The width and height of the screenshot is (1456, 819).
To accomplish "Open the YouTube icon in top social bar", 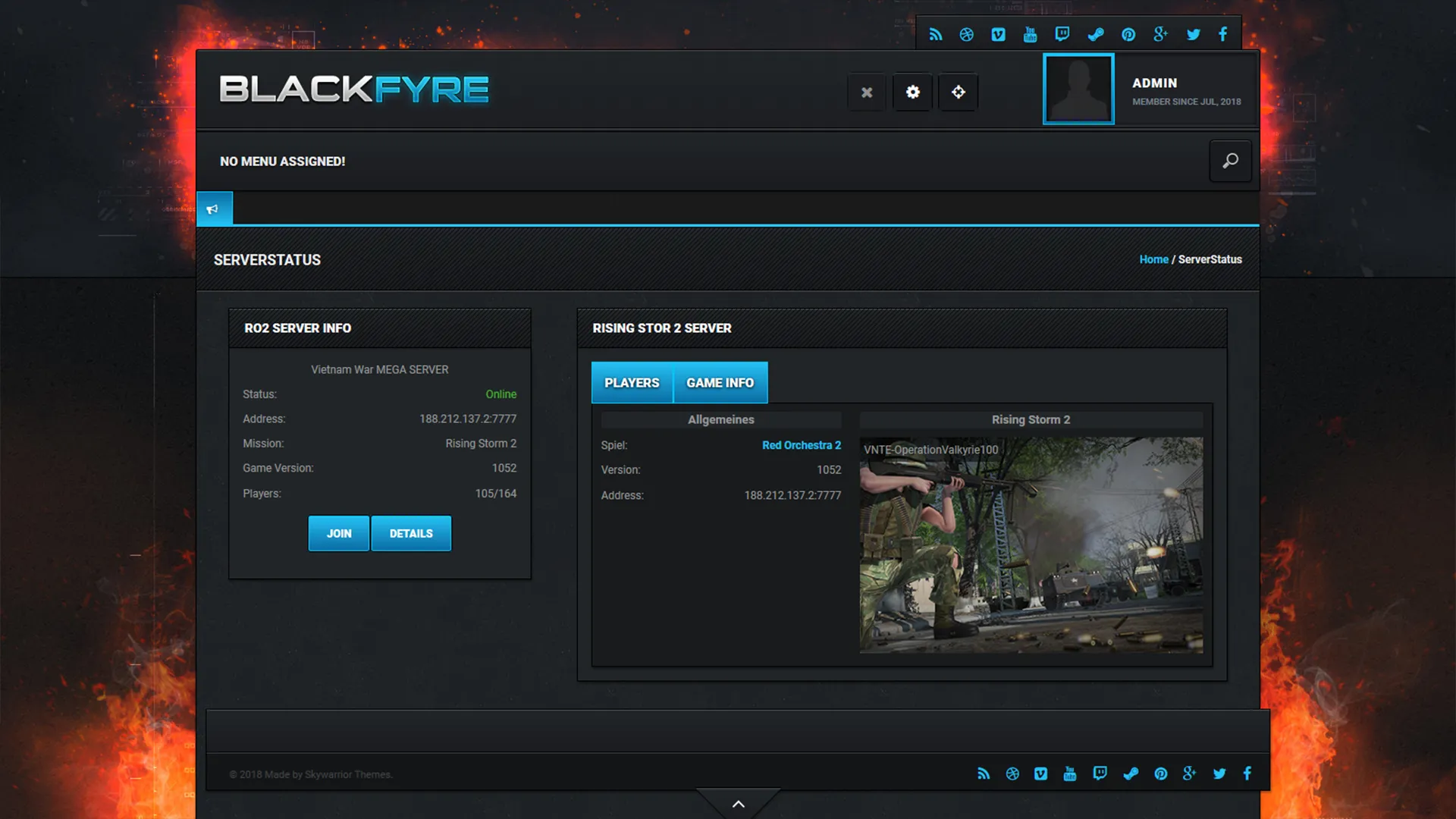I will (1030, 34).
